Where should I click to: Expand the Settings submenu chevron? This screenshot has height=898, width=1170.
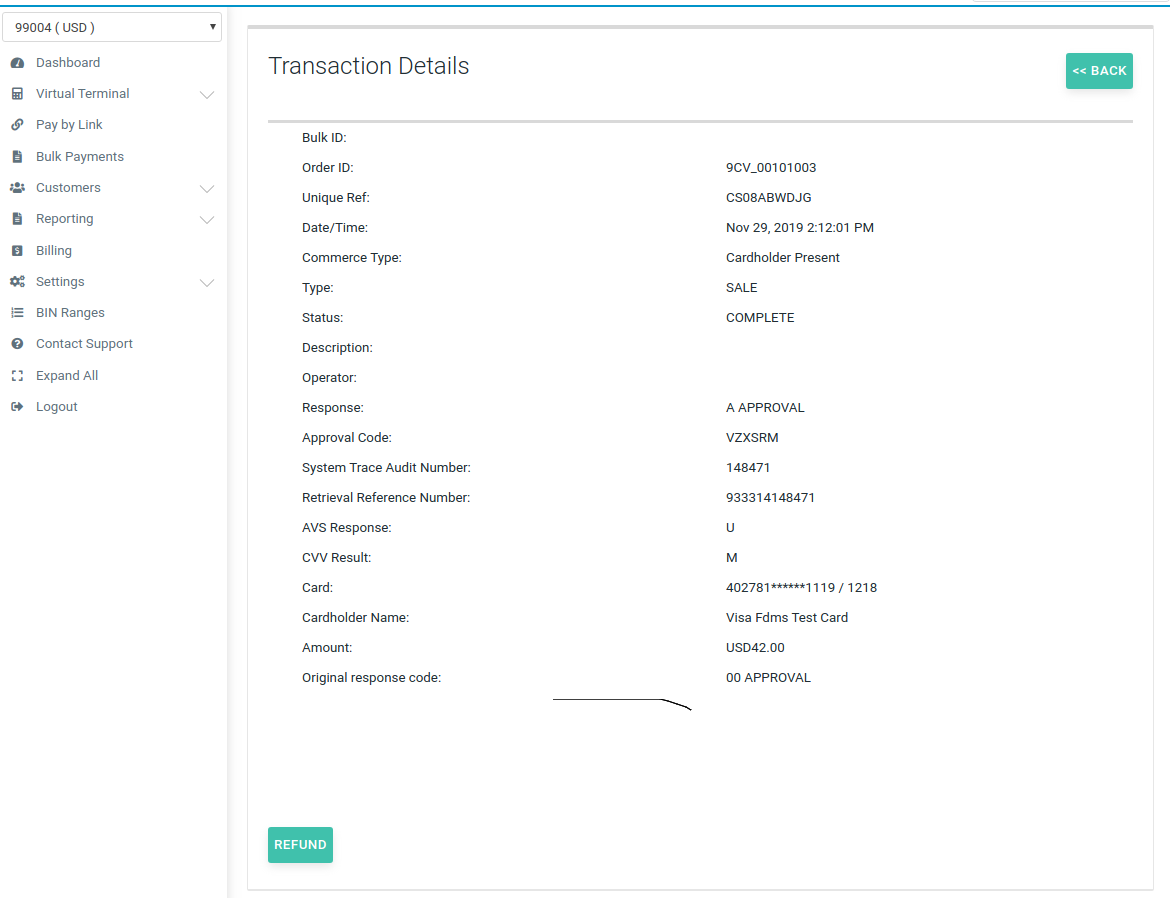pos(207,283)
